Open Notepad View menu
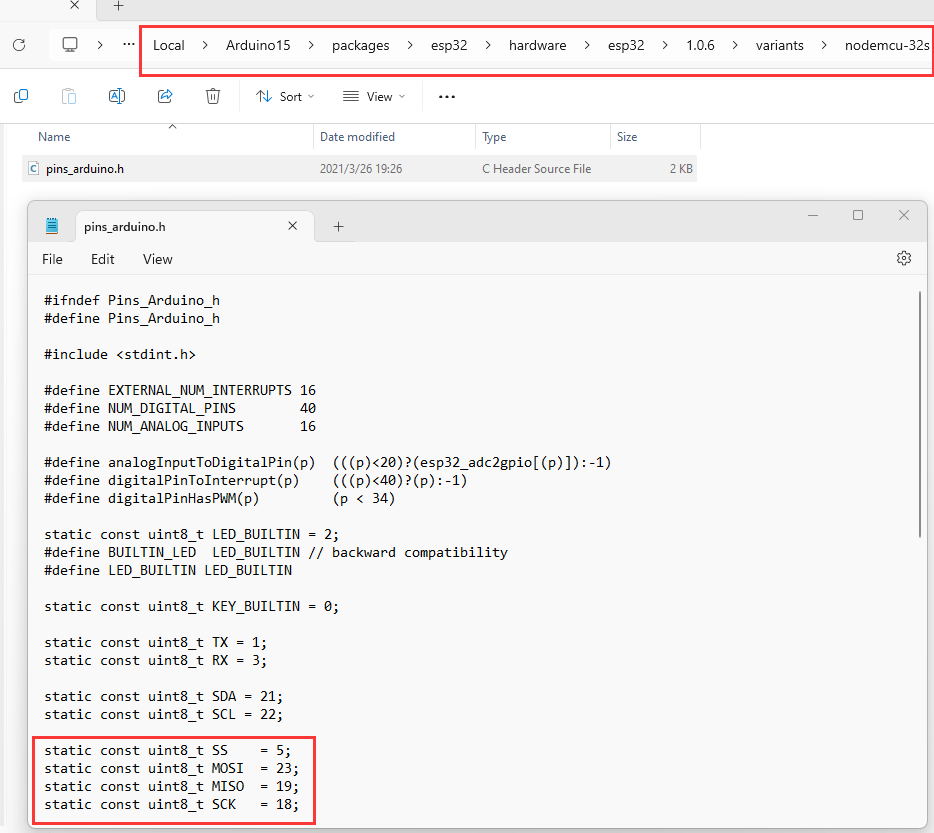This screenshot has width=934, height=833. pyautogui.click(x=157, y=259)
